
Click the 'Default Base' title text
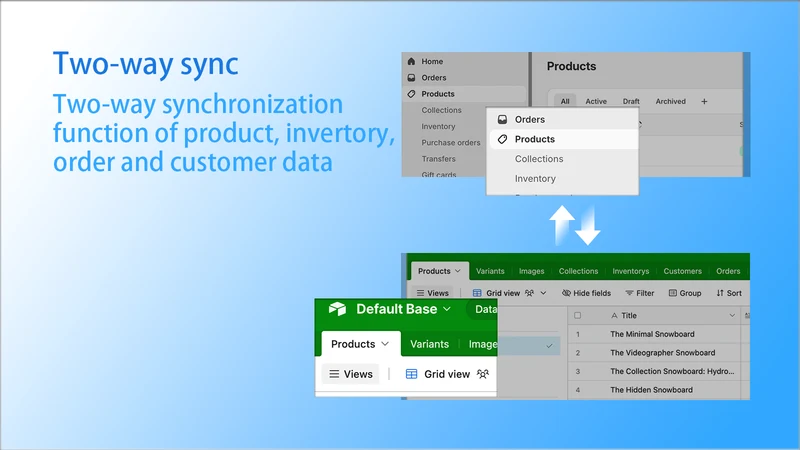pos(396,309)
